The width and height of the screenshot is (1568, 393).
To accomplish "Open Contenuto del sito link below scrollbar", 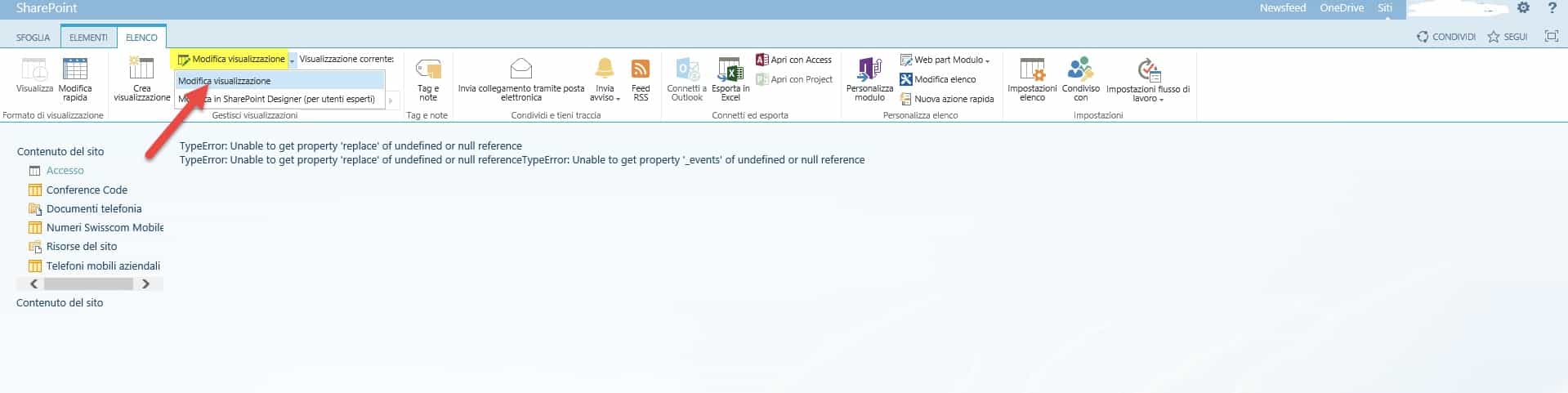I will tap(60, 302).
